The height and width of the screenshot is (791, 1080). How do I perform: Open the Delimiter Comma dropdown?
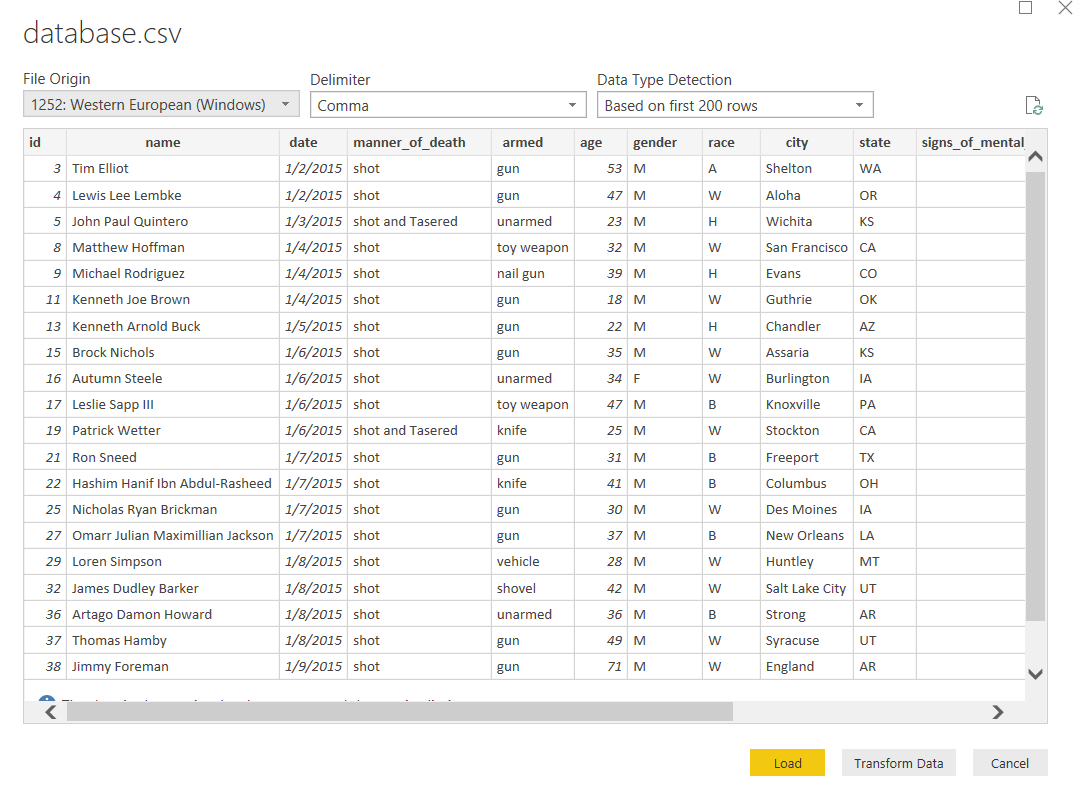tap(448, 105)
